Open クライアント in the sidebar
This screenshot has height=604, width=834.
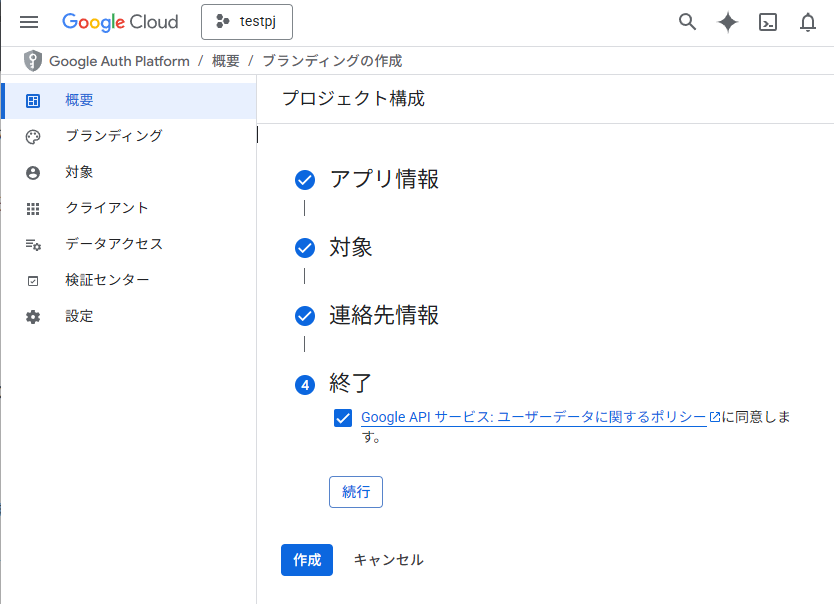[106, 208]
